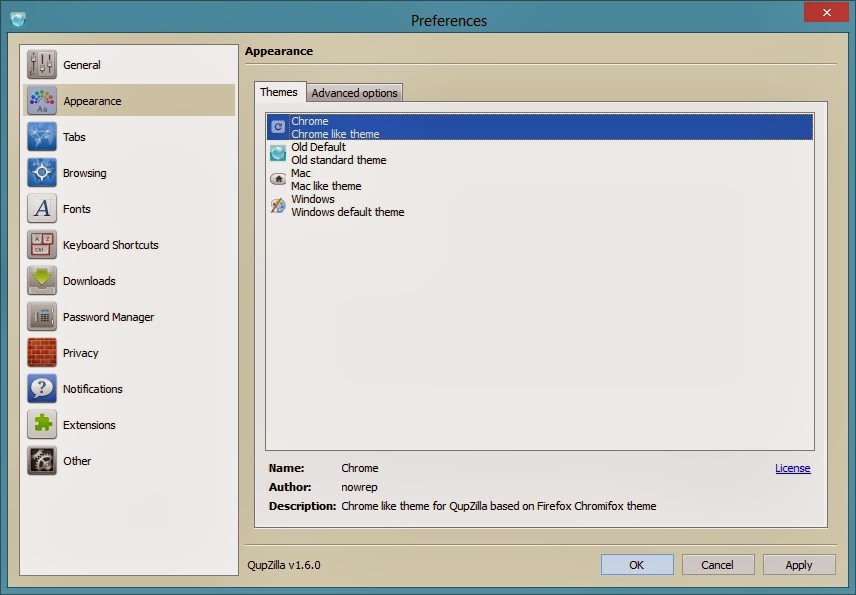The height and width of the screenshot is (595, 856).
Task: Open Fonts settings label
Action: [76, 209]
